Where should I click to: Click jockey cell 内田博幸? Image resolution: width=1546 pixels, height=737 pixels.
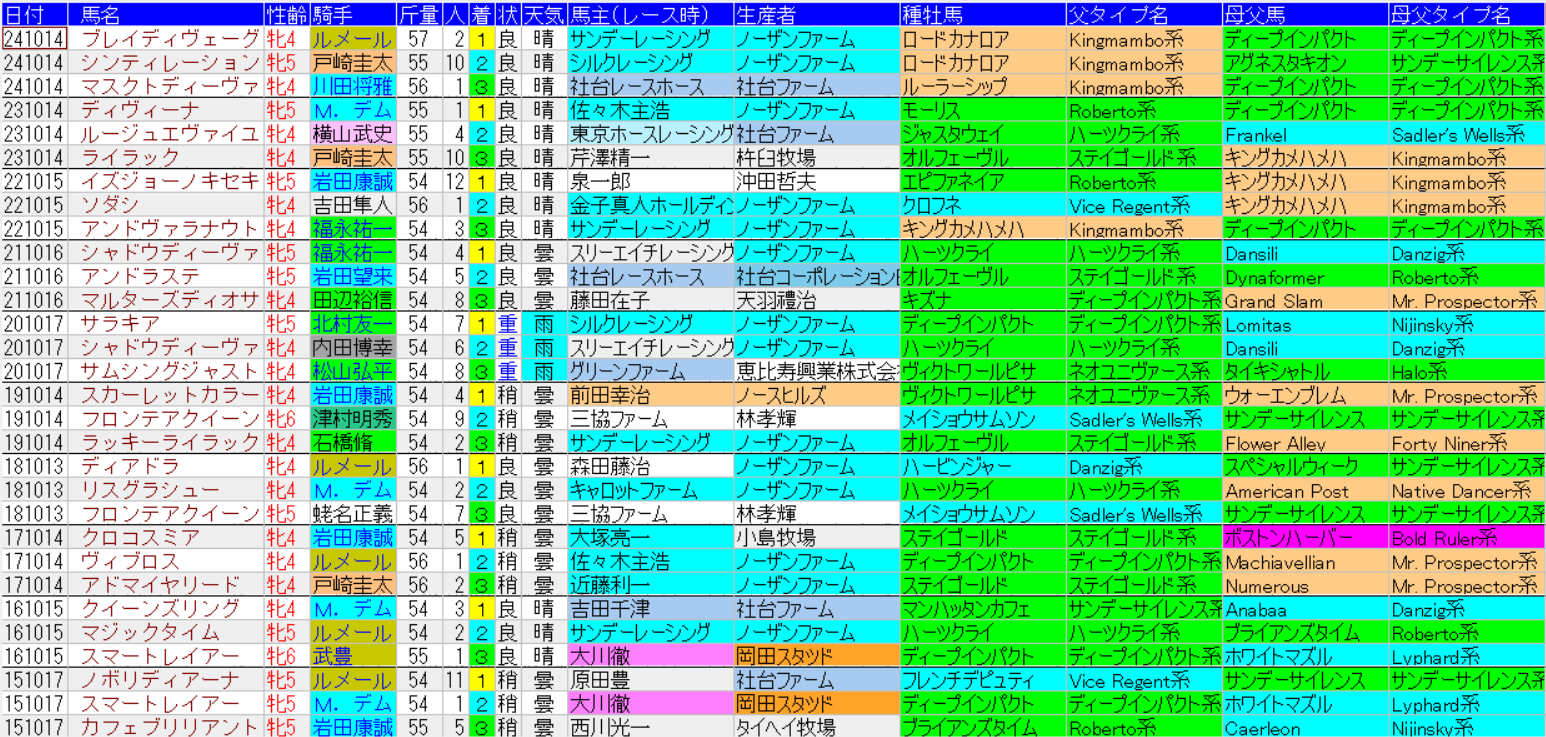click(x=352, y=348)
